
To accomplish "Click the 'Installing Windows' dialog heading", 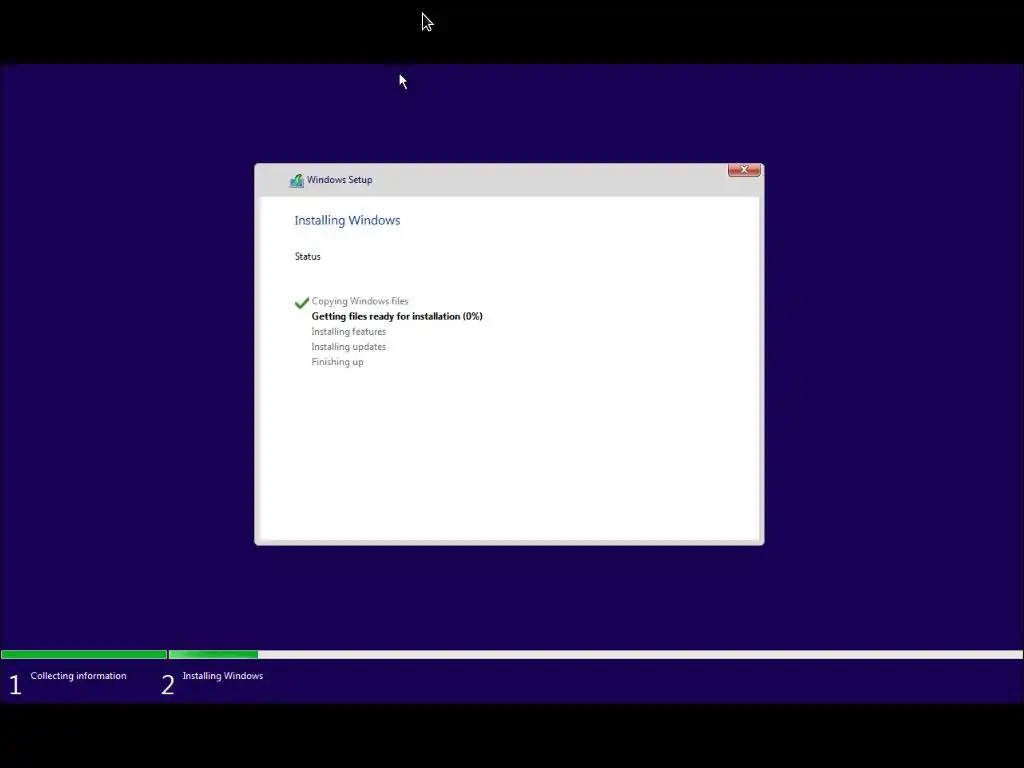I will [347, 220].
